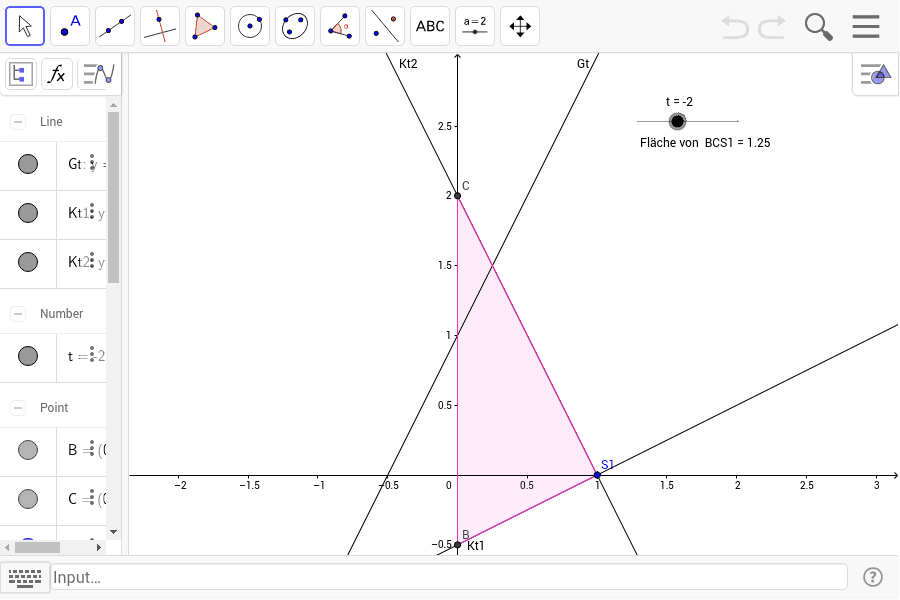Click the Kt2 line label
900x600 pixels.
pos(408,64)
